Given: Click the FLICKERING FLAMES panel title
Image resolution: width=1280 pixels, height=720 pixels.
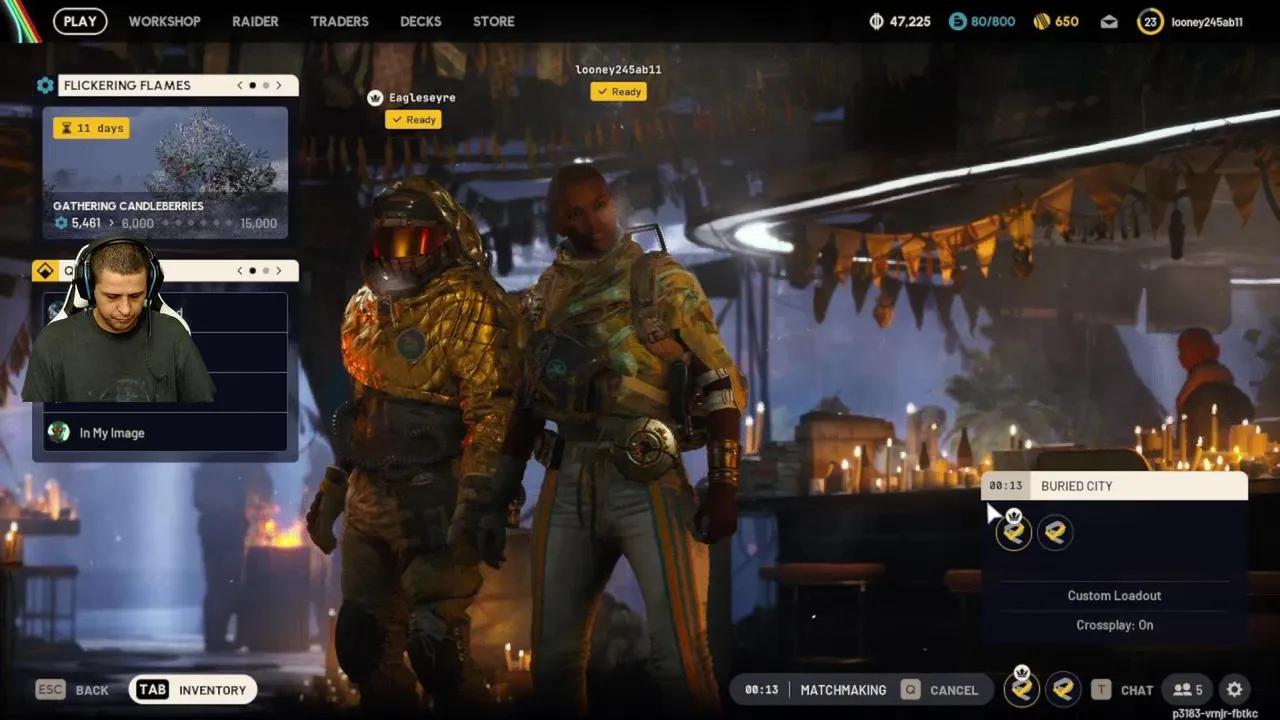Looking at the screenshot, I should point(127,85).
